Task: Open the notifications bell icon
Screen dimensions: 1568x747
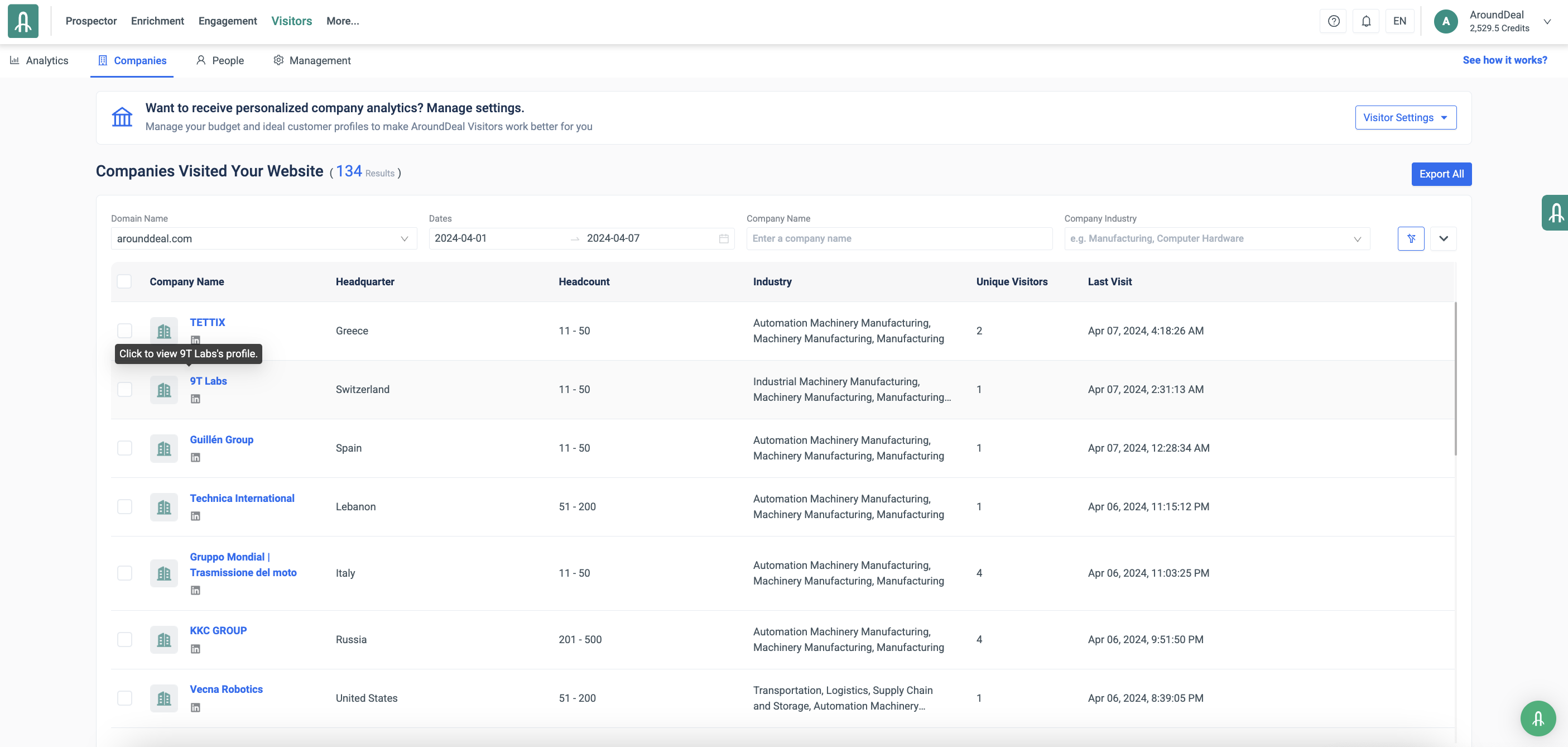Action: [1366, 21]
